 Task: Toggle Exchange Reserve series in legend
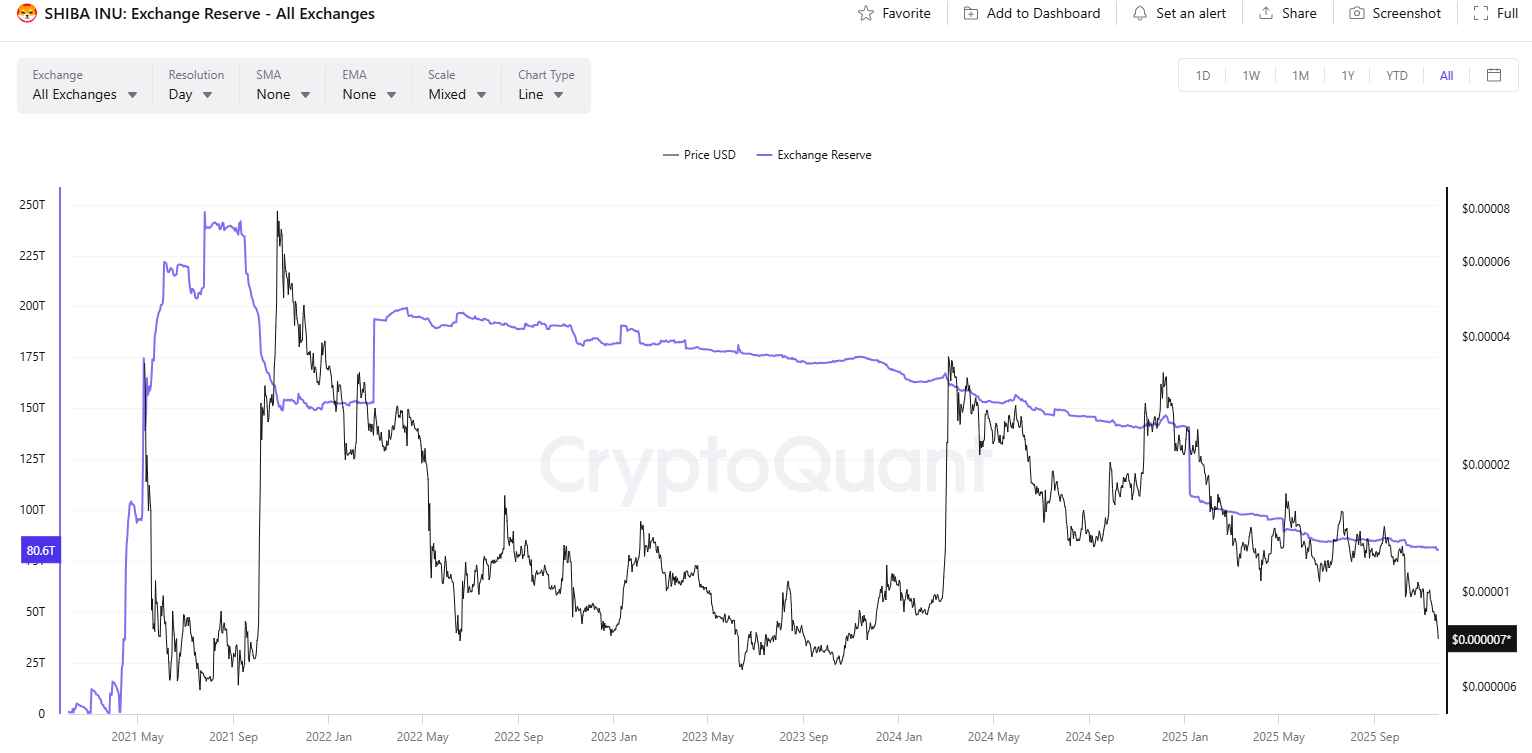click(814, 155)
